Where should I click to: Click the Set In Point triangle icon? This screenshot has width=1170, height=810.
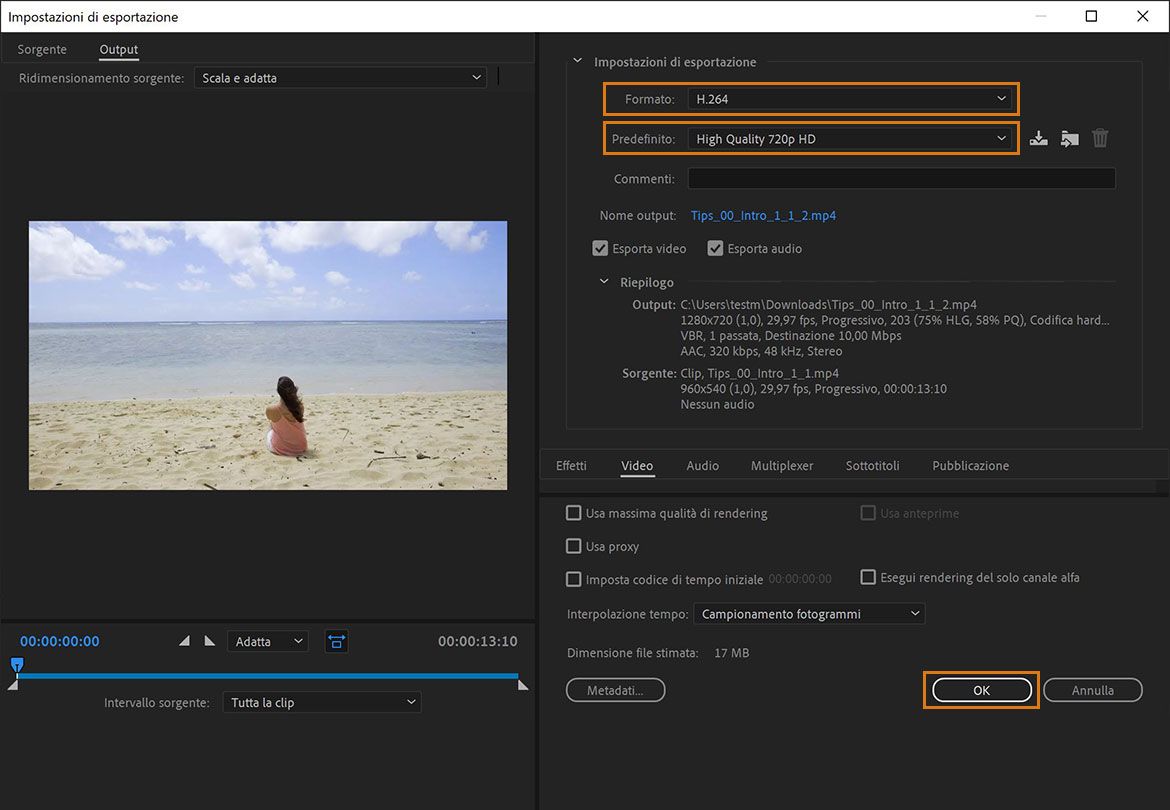pyautogui.click(x=184, y=641)
